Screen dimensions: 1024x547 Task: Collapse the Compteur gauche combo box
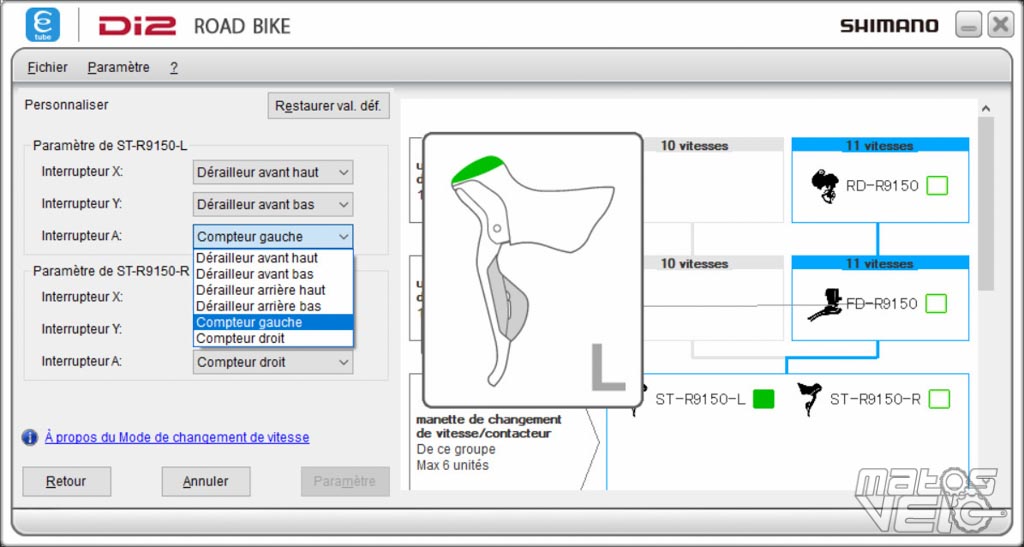pyautogui.click(x=273, y=236)
